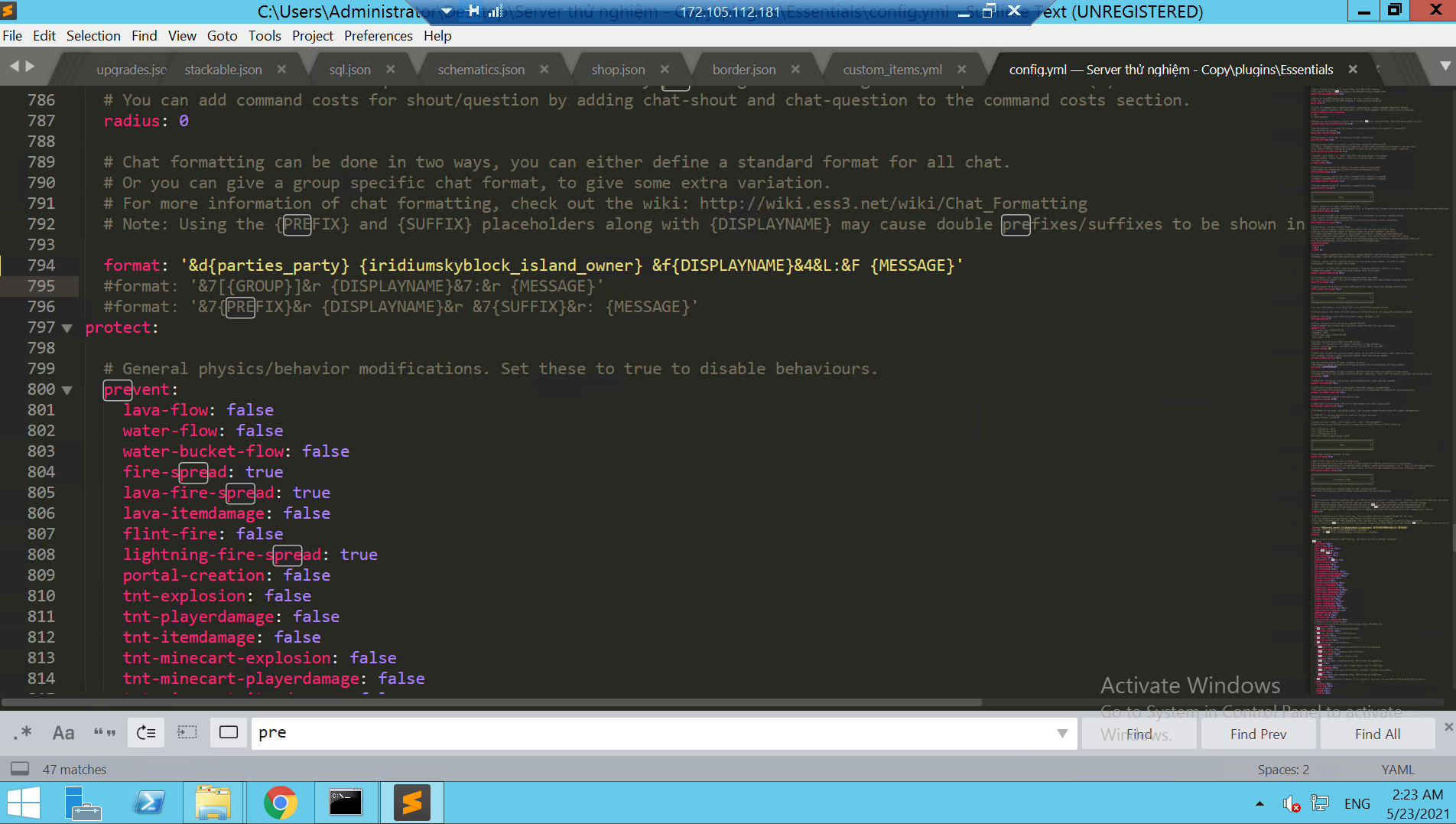1456x824 pixels.
Task: Toggle wrap-around search option
Action: pyautogui.click(x=146, y=732)
